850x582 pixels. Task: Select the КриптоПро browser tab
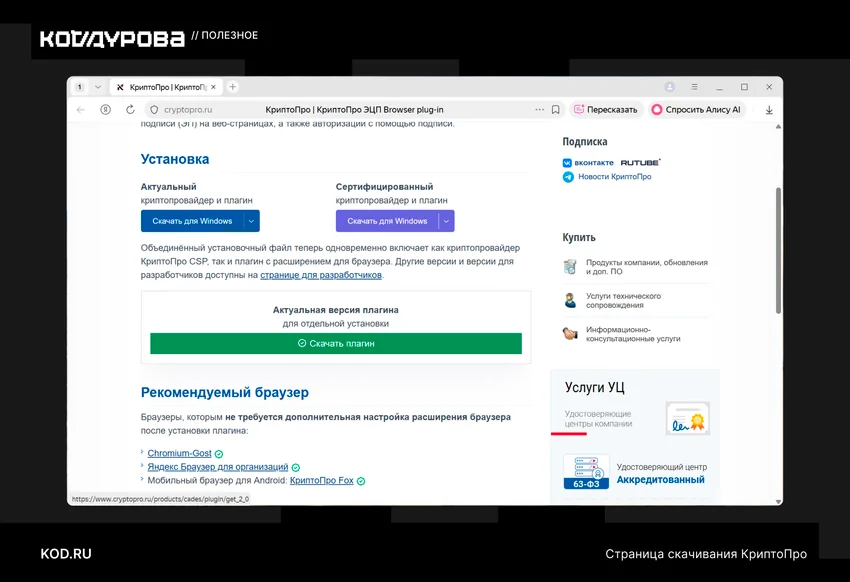tap(167, 87)
